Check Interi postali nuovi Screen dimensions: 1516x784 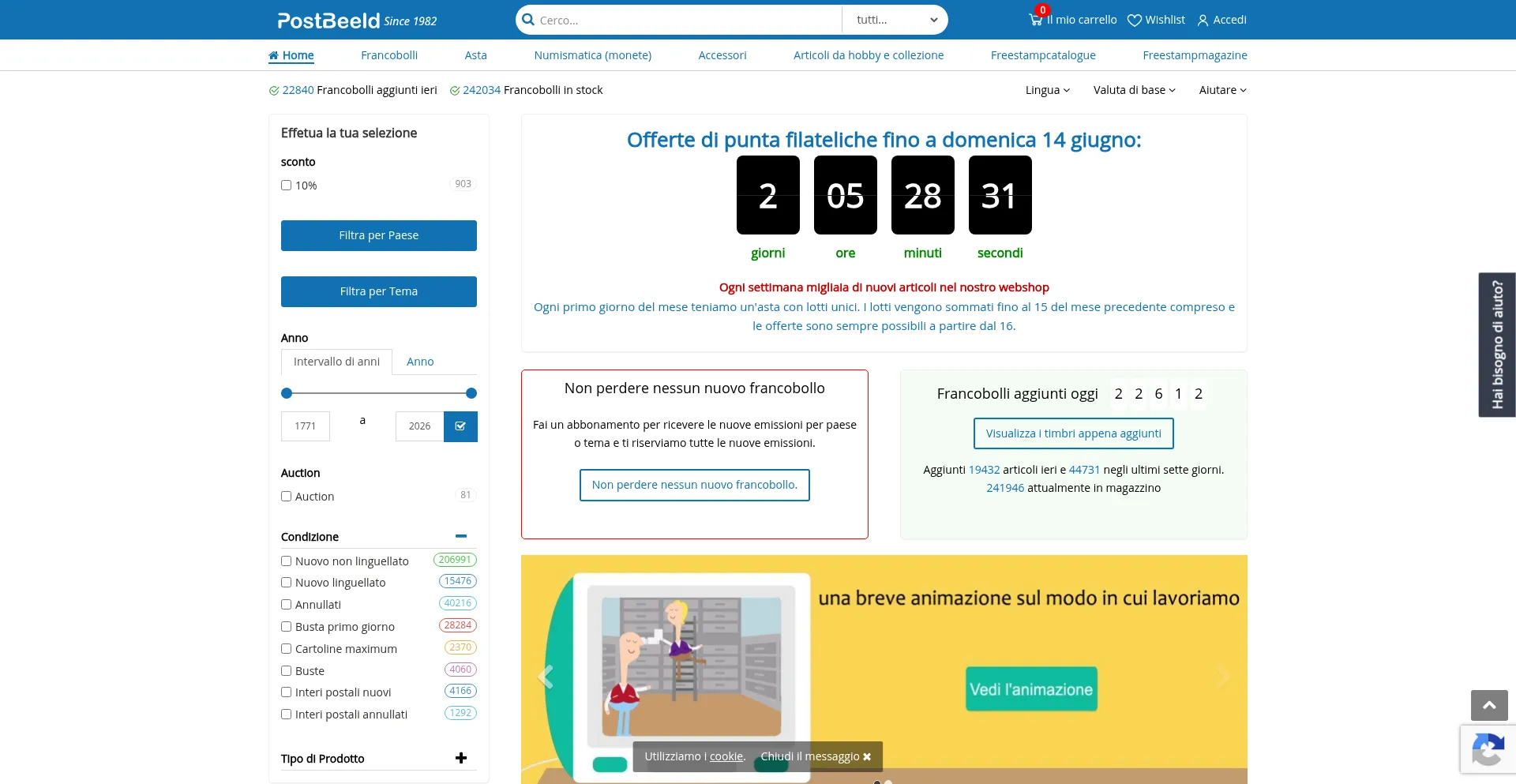tap(286, 692)
